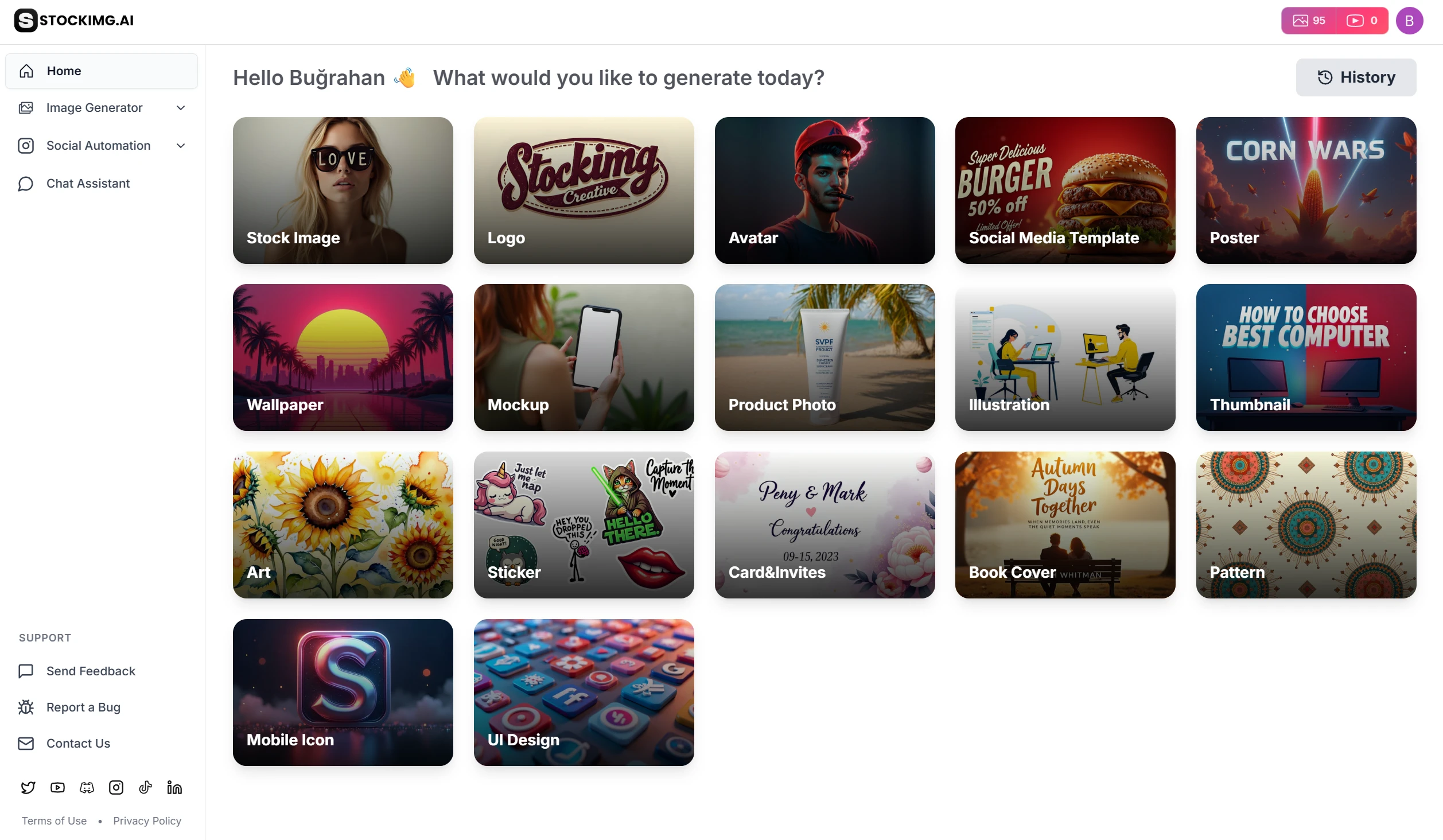Viewport: 1443px width, 840px height.
Task: Open the Privacy Policy link
Action: point(147,820)
